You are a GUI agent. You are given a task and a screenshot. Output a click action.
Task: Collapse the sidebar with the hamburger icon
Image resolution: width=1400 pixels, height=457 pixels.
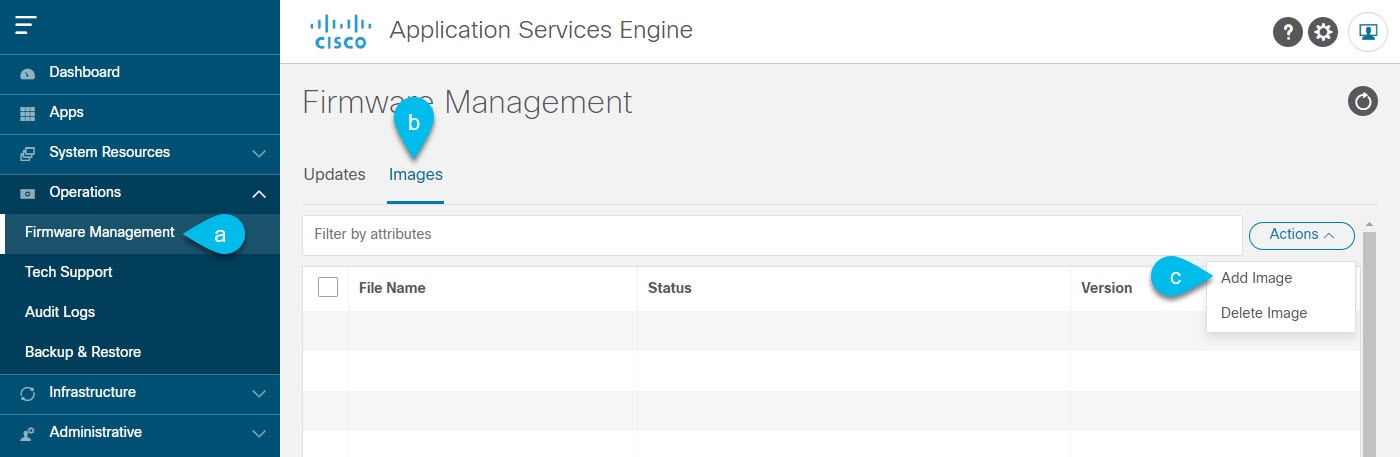[x=27, y=26]
